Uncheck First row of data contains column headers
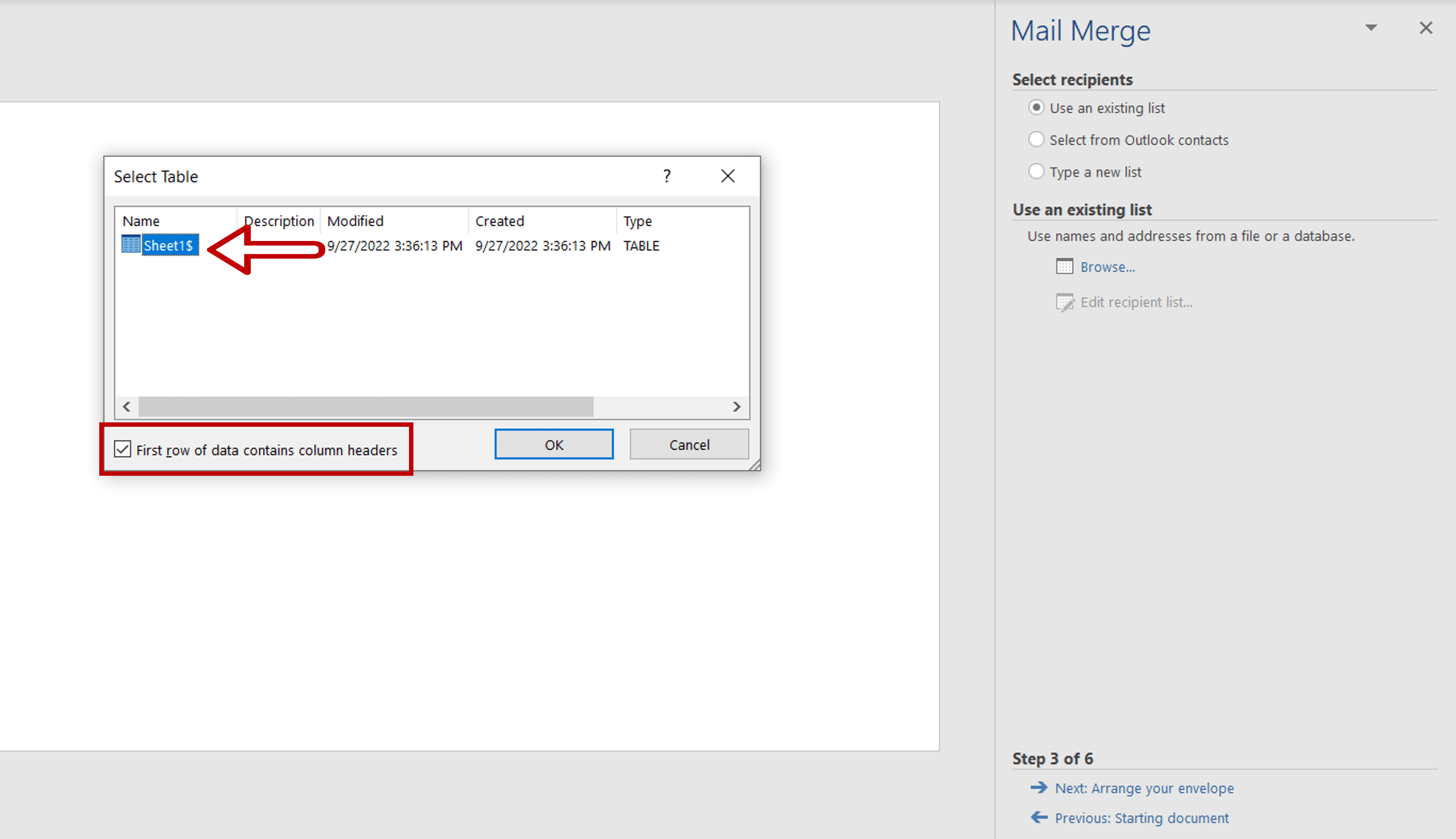Image resolution: width=1456 pixels, height=839 pixels. (x=122, y=449)
